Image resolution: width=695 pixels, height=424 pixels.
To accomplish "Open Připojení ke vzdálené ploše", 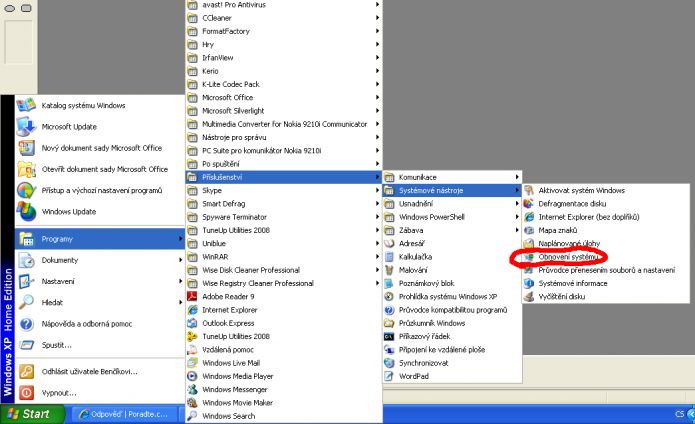I will coord(452,350).
